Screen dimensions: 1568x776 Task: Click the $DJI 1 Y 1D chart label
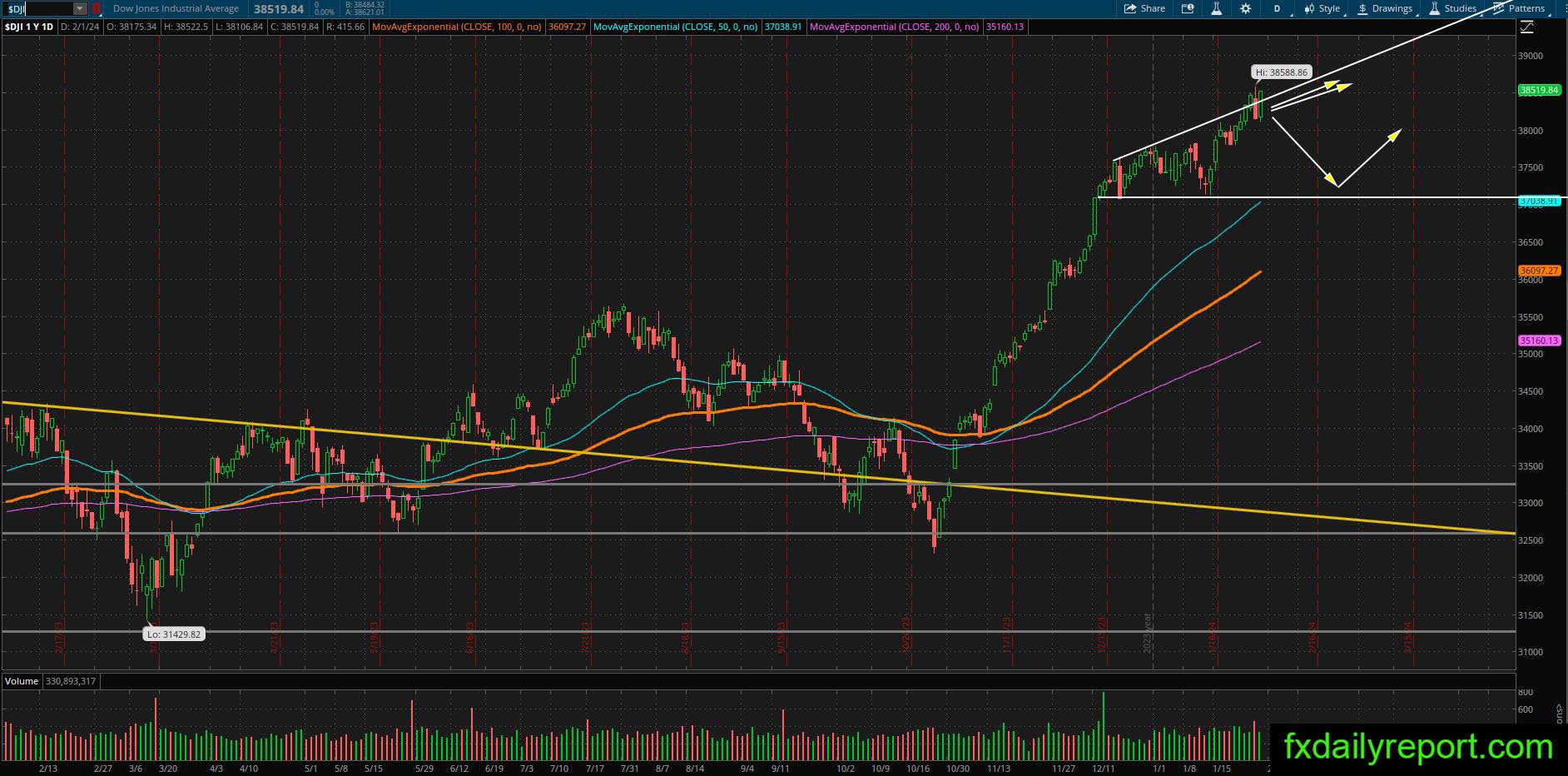(x=29, y=27)
